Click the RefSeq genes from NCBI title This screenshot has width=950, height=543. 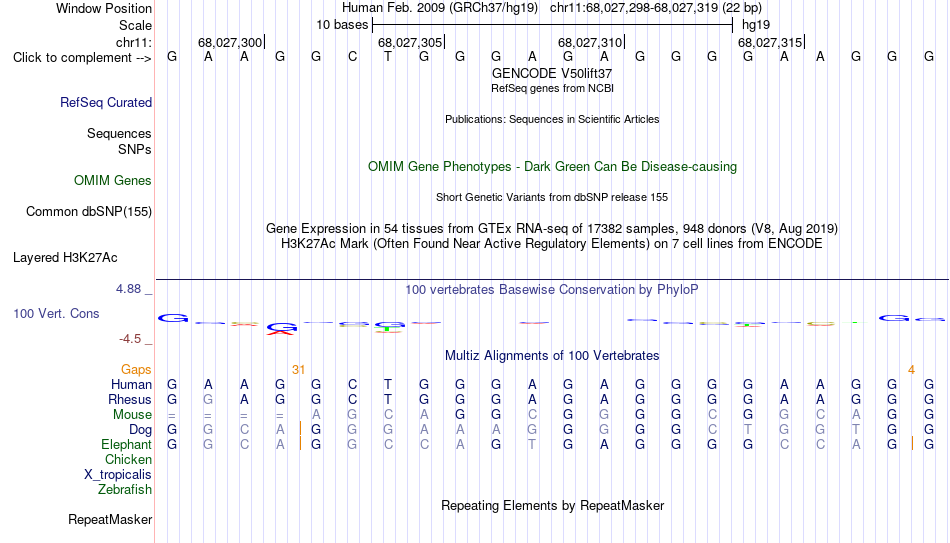(553, 88)
